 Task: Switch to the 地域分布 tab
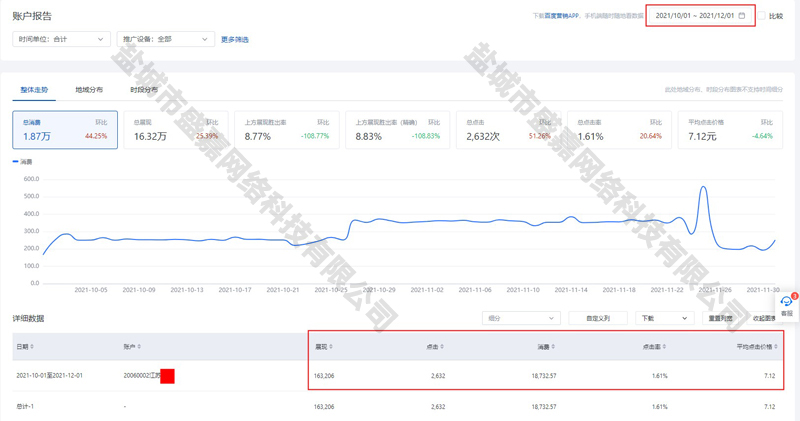[x=89, y=90]
